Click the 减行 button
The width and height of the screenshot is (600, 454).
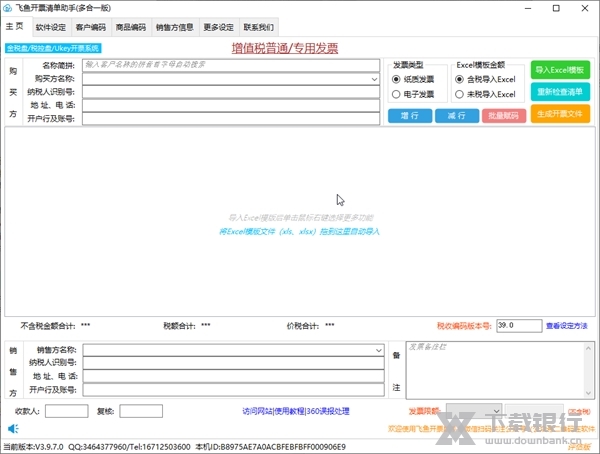point(457,116)
